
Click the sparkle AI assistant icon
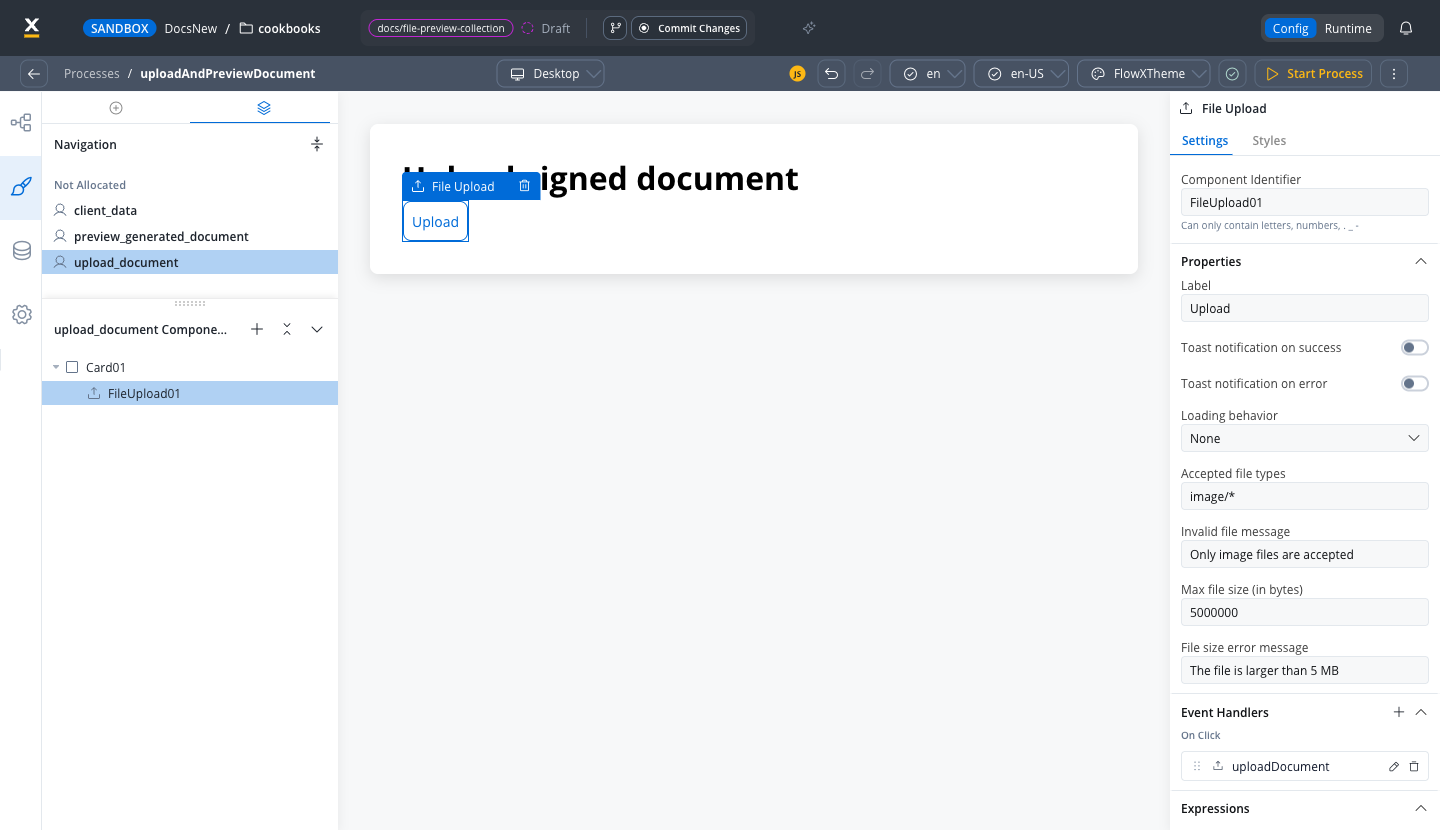pos(809,28)
